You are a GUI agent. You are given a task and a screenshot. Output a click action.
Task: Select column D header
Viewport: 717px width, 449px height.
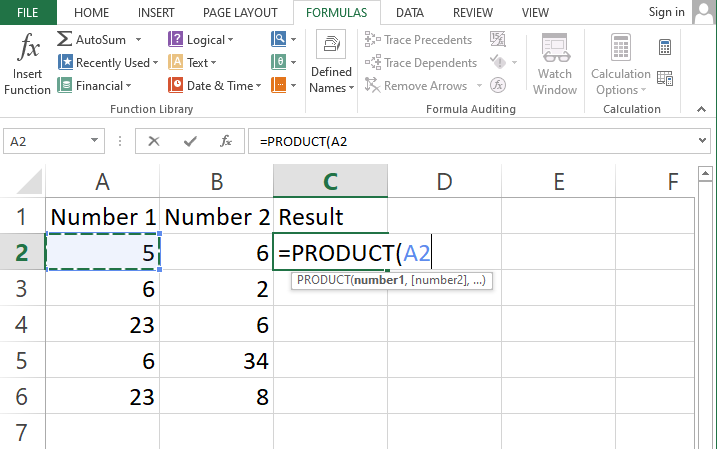pyautogui.click(x=445, y=181)
